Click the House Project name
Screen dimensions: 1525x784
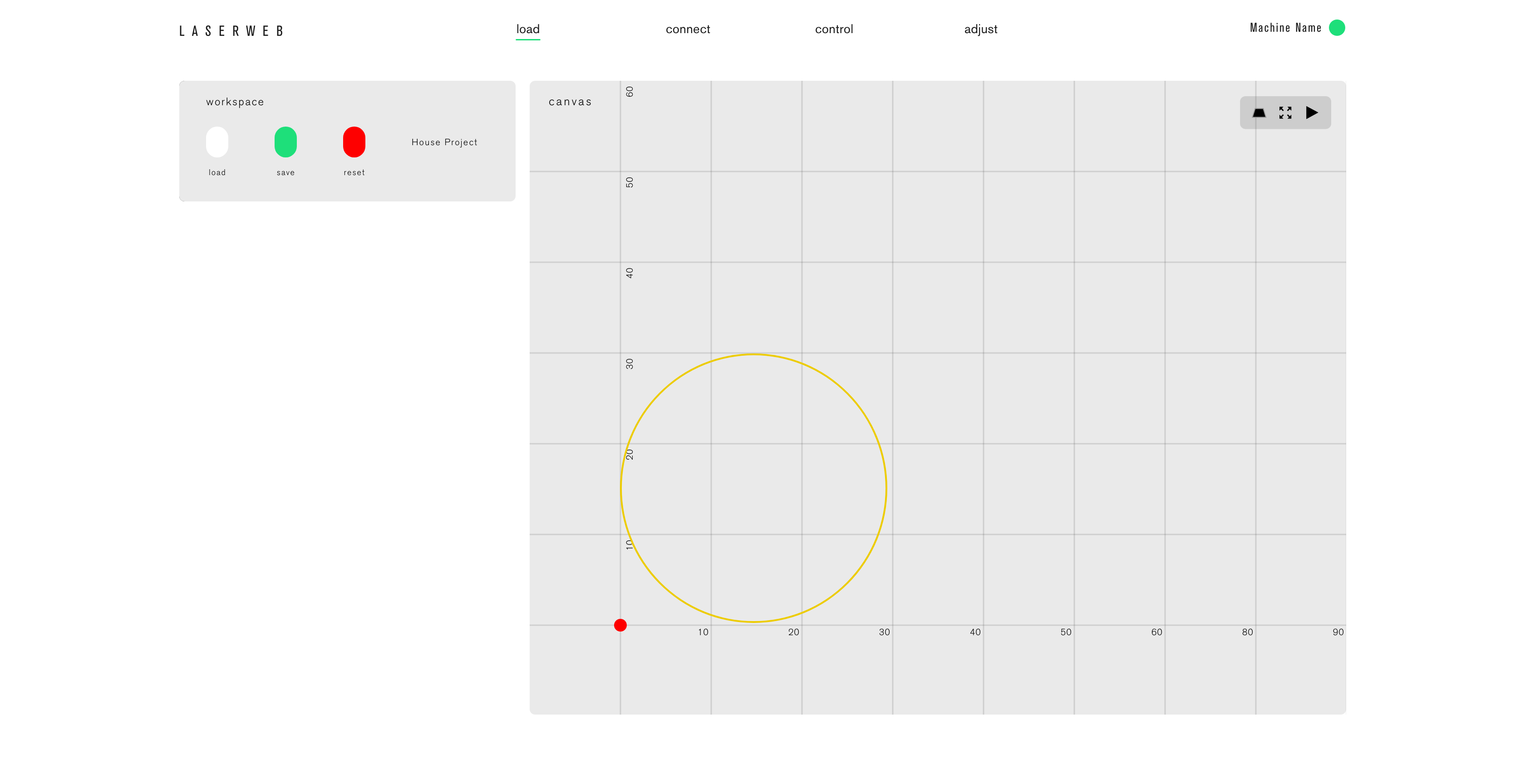click(444, 142)
